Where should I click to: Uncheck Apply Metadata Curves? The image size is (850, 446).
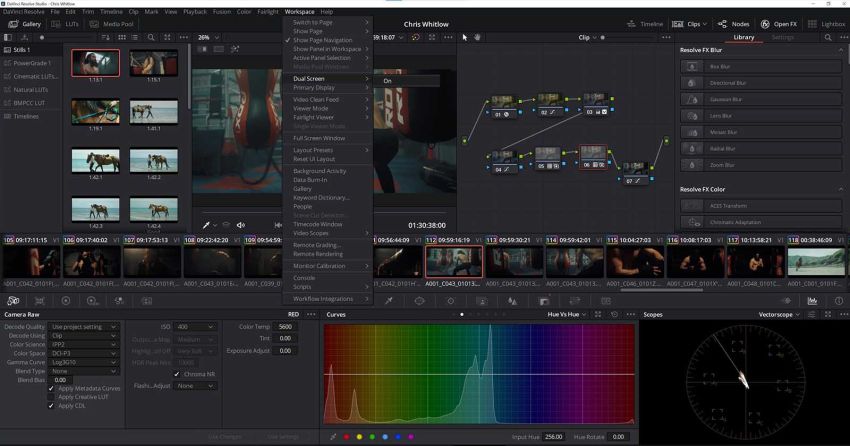click(x=52, y=388)
